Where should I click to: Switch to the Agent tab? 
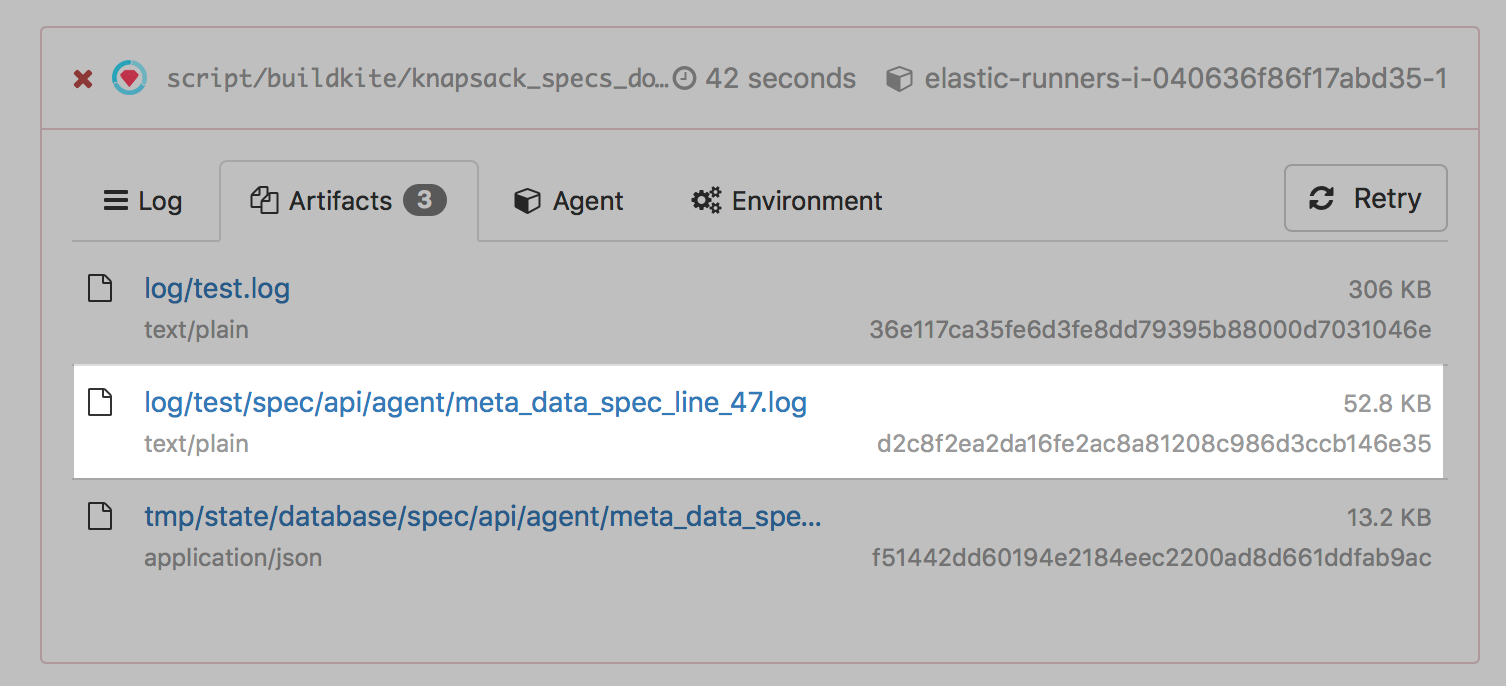[569, 201]
